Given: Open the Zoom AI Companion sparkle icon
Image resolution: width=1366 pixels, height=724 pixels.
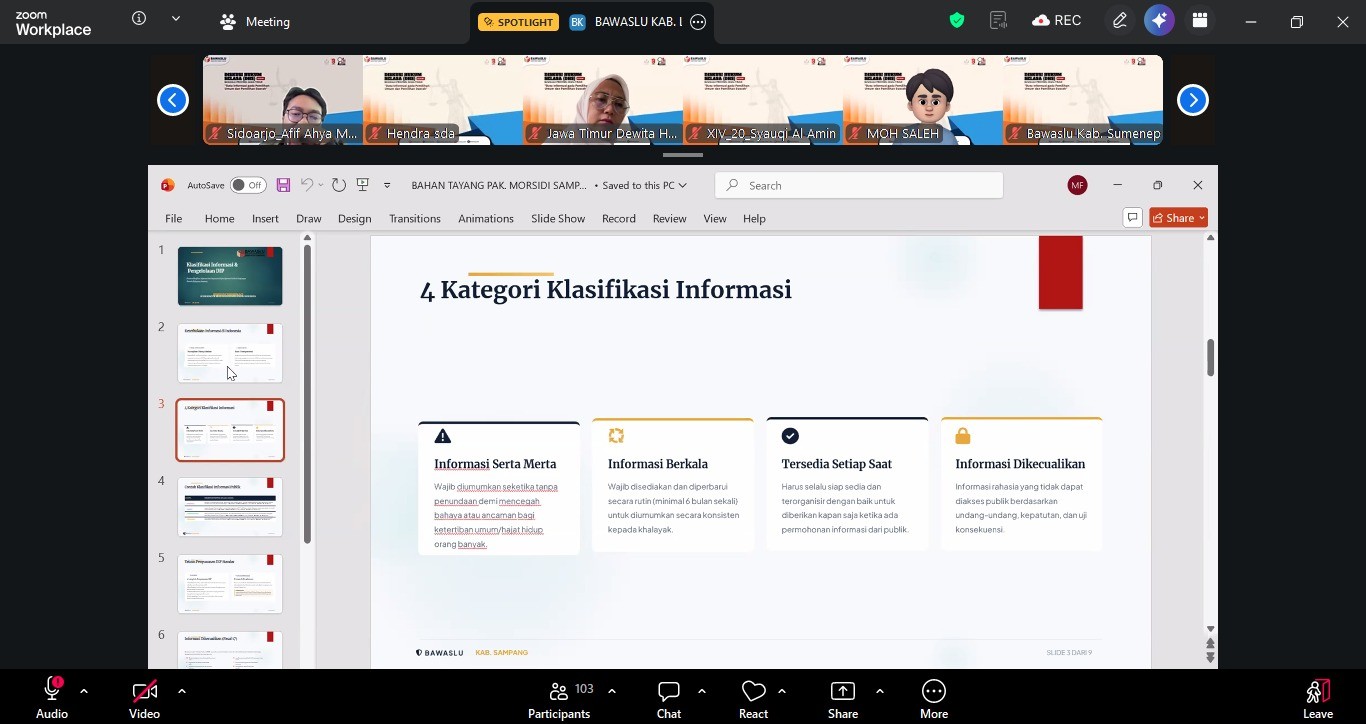Looking at the screenshot, I should [1159, 21].
